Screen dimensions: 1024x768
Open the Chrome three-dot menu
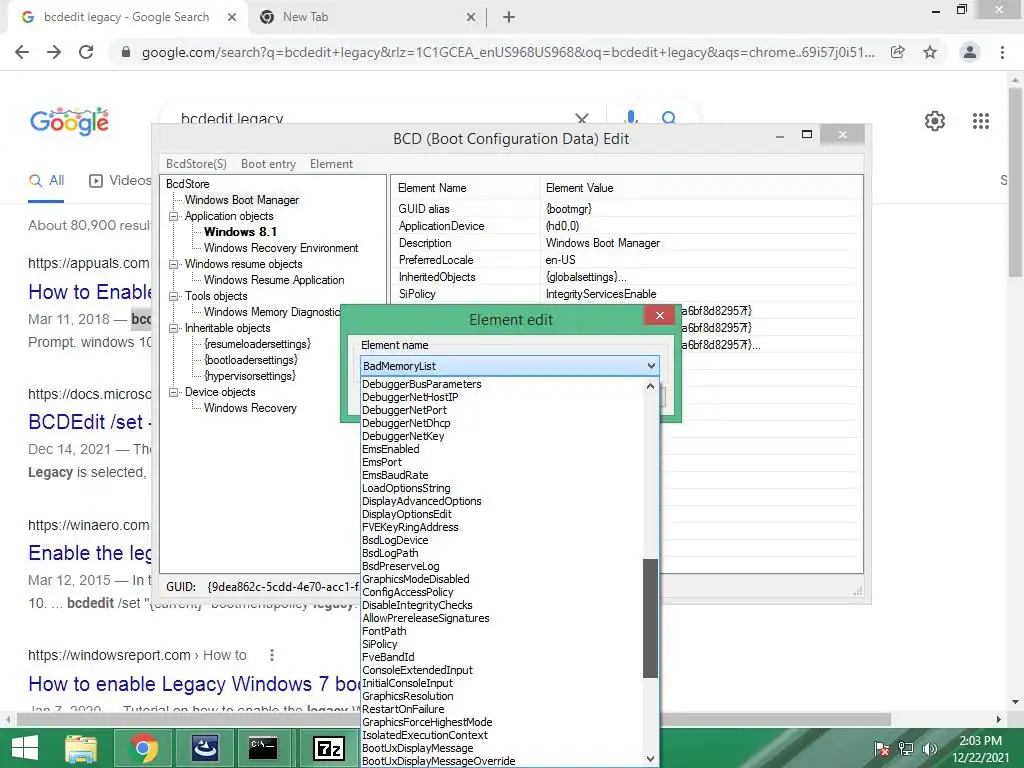[x=1002, y=52]
